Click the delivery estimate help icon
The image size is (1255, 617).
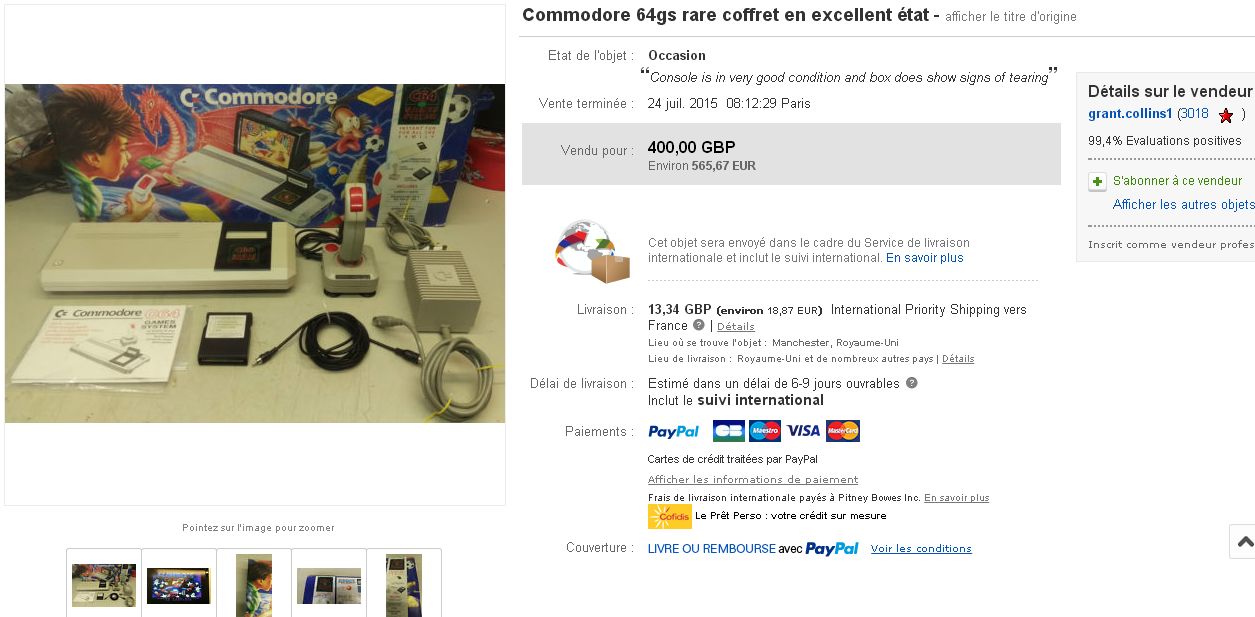coord(911,383)
